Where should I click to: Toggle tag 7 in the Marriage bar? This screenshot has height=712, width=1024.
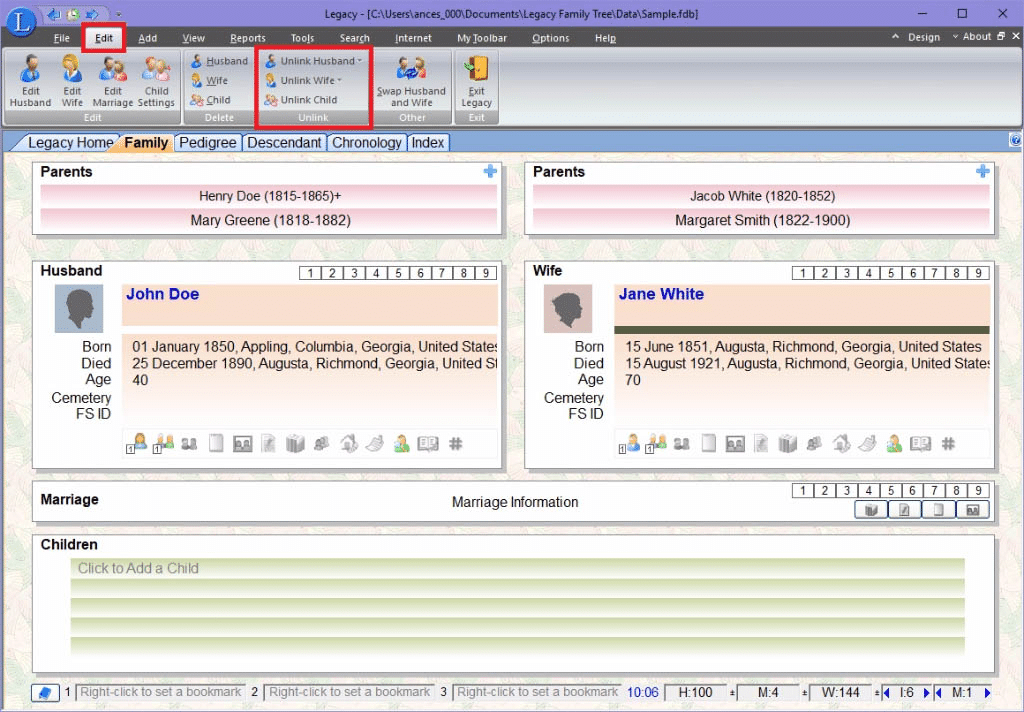coord(935,491)
